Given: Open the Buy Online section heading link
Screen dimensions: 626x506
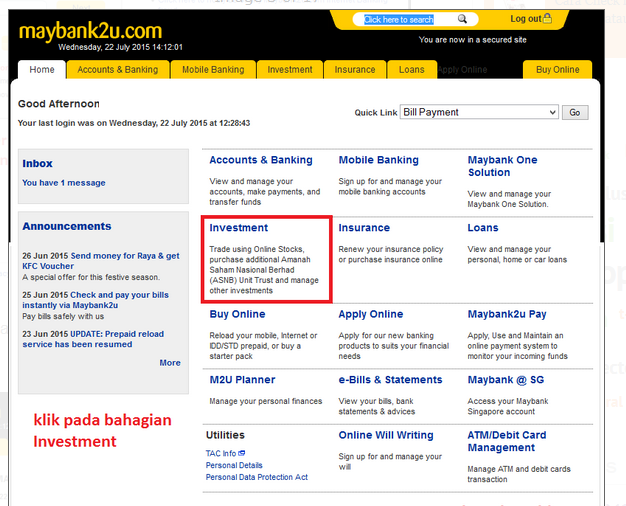Looking at the screenshot, I should (238, 314).
